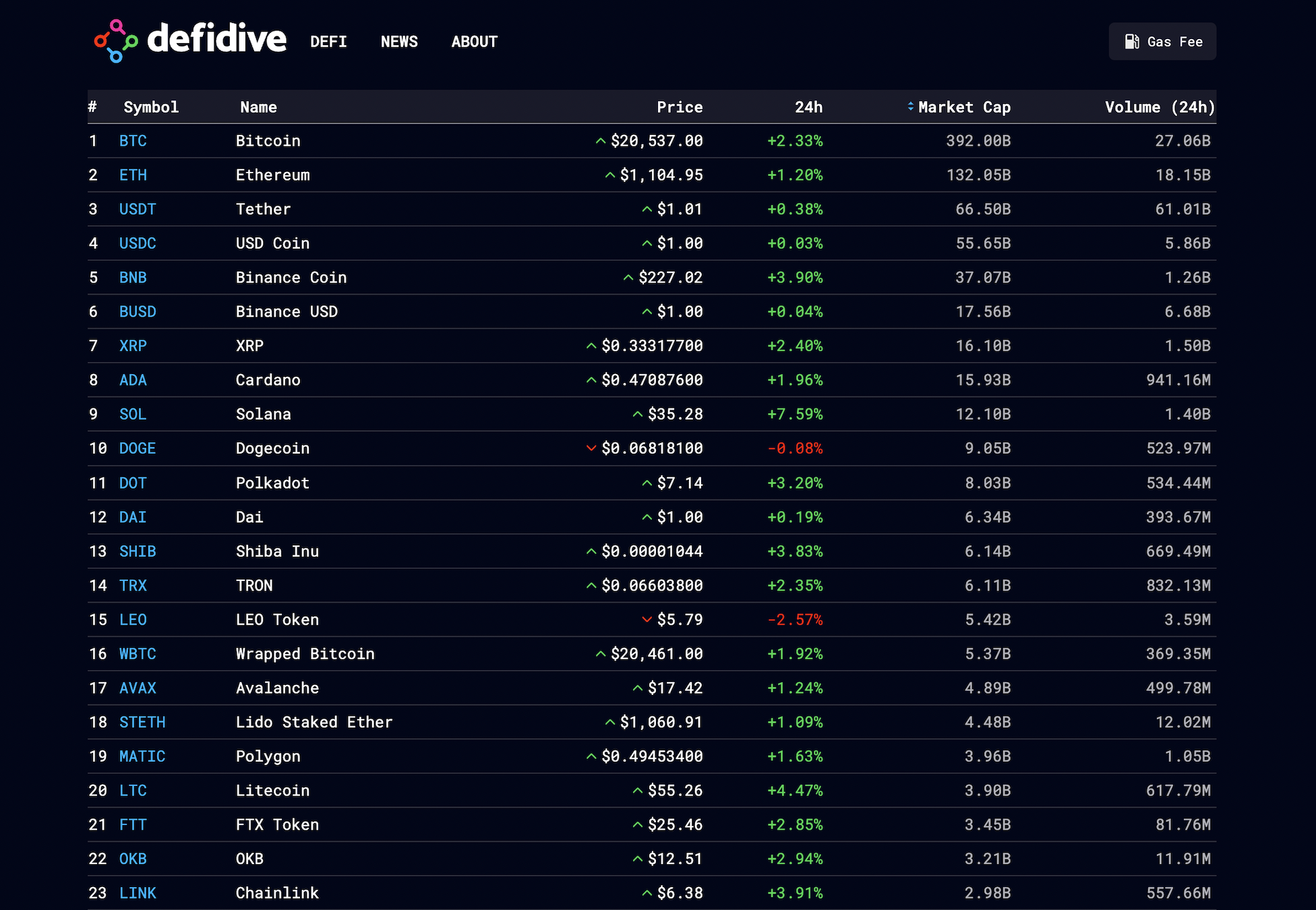Open the LEO symbol link

133,619
